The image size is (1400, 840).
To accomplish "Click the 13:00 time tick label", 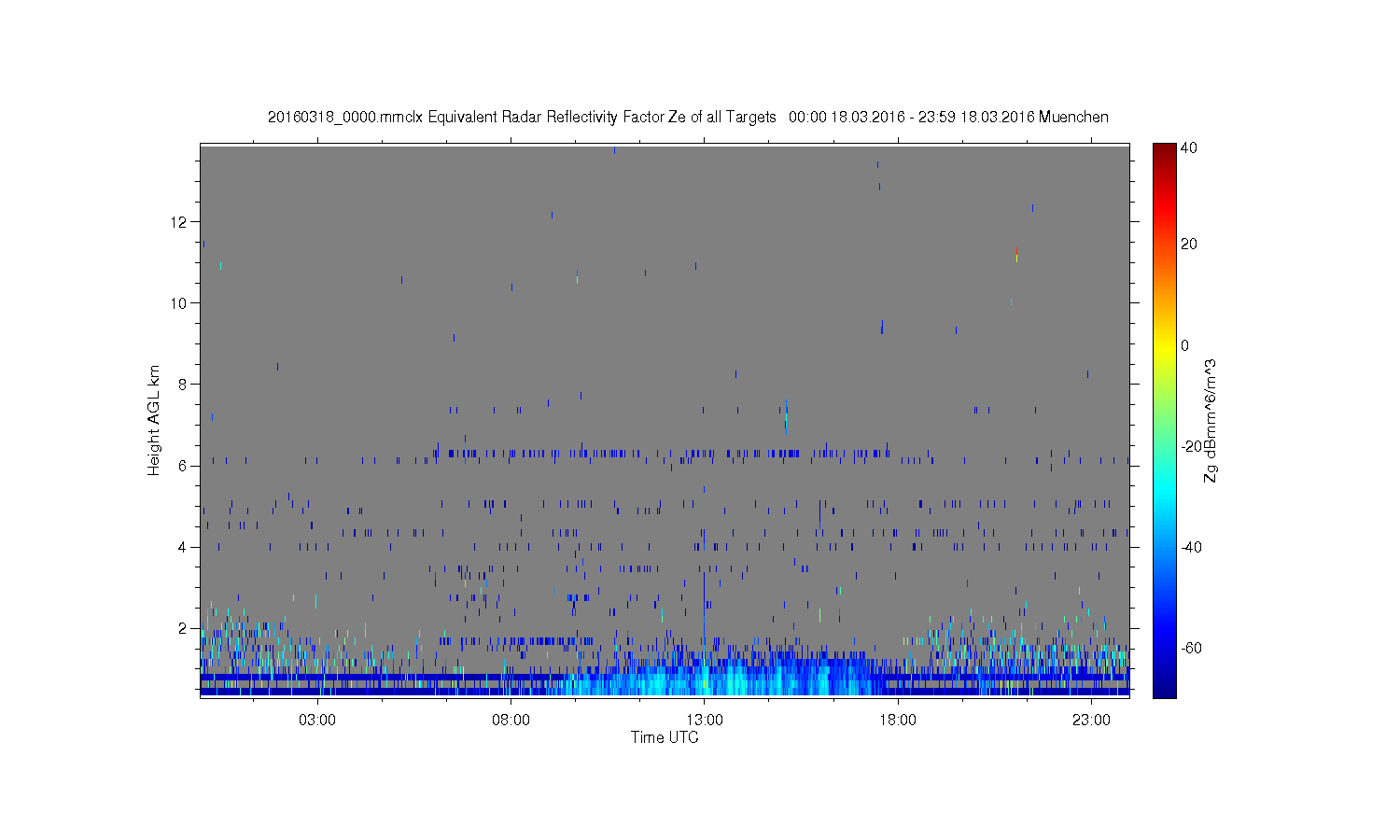I will (x=705, y=721).
